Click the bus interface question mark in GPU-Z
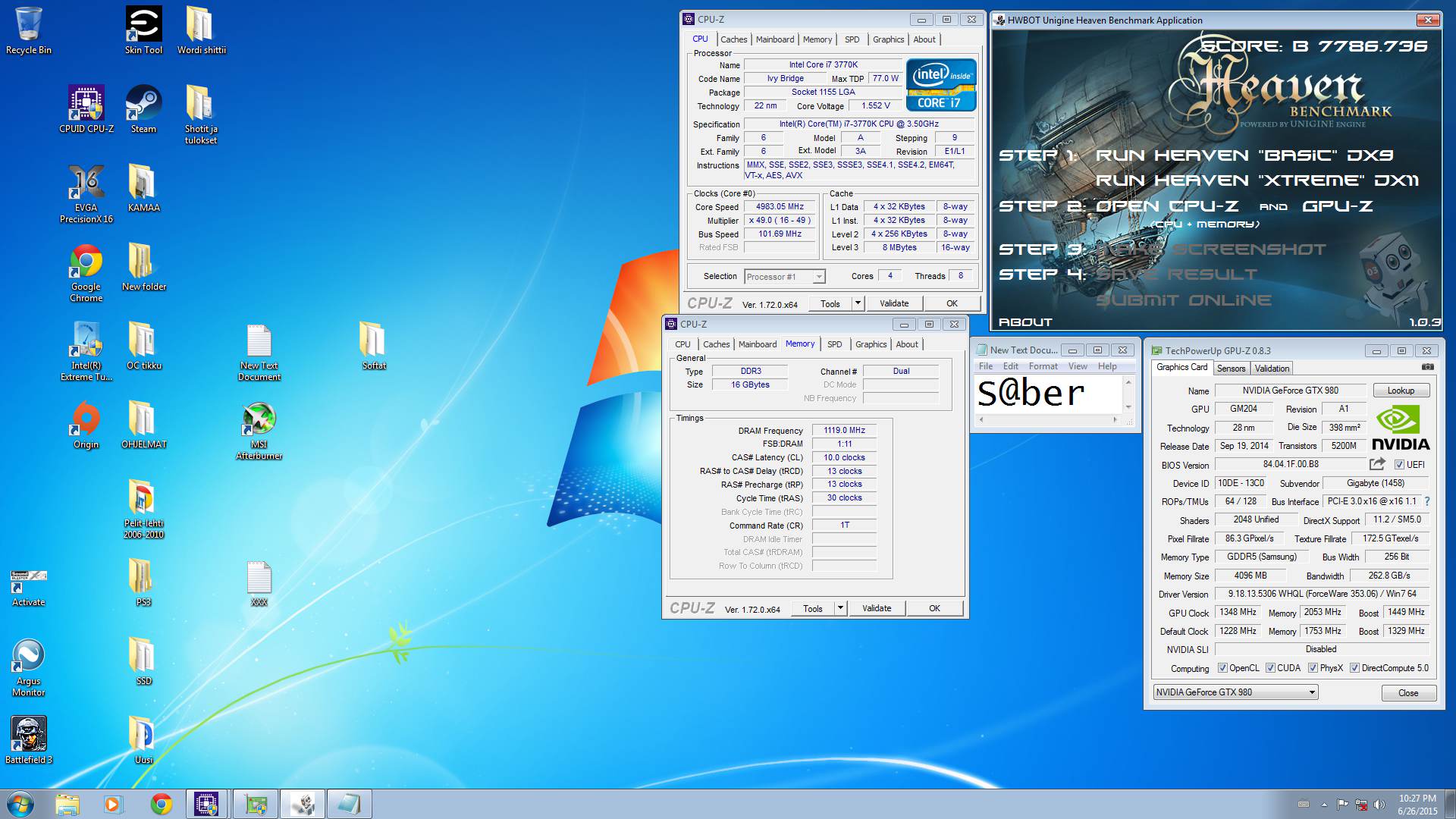The height and width of the screenshot is (819, 1456). [1427, 501]
